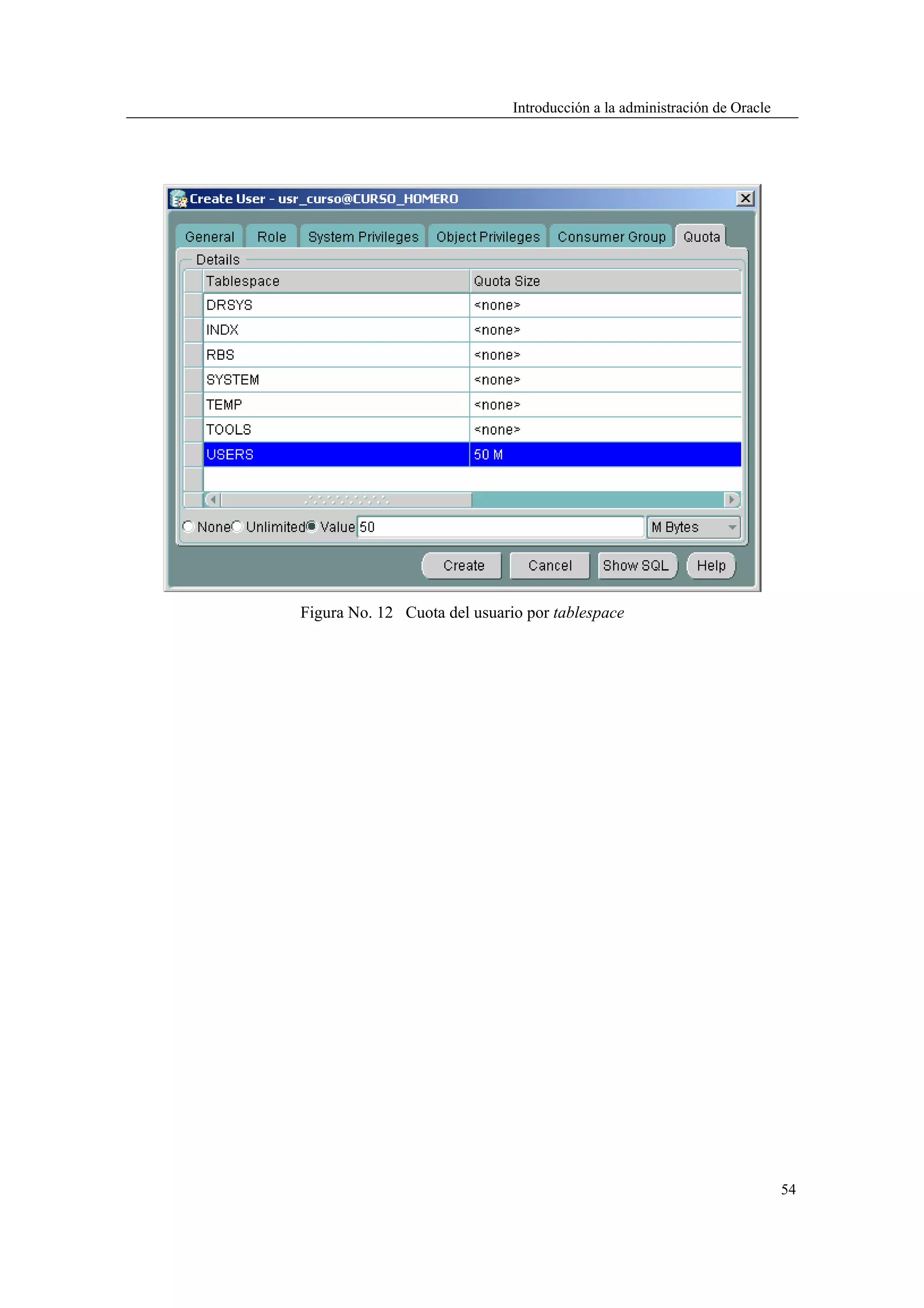This screenshot has width=924, height=1308.
Task: Click the quota size cell for TEMP
Action: 606,404
